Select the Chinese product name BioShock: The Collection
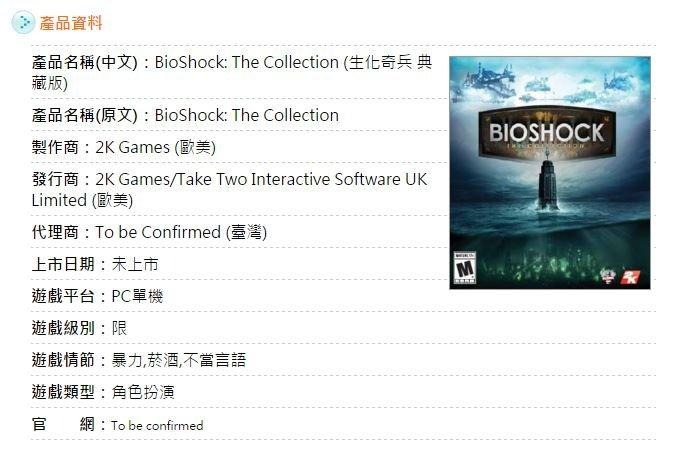Image resolution: width=677 pixels, height=461 pixels. point(247,62)
